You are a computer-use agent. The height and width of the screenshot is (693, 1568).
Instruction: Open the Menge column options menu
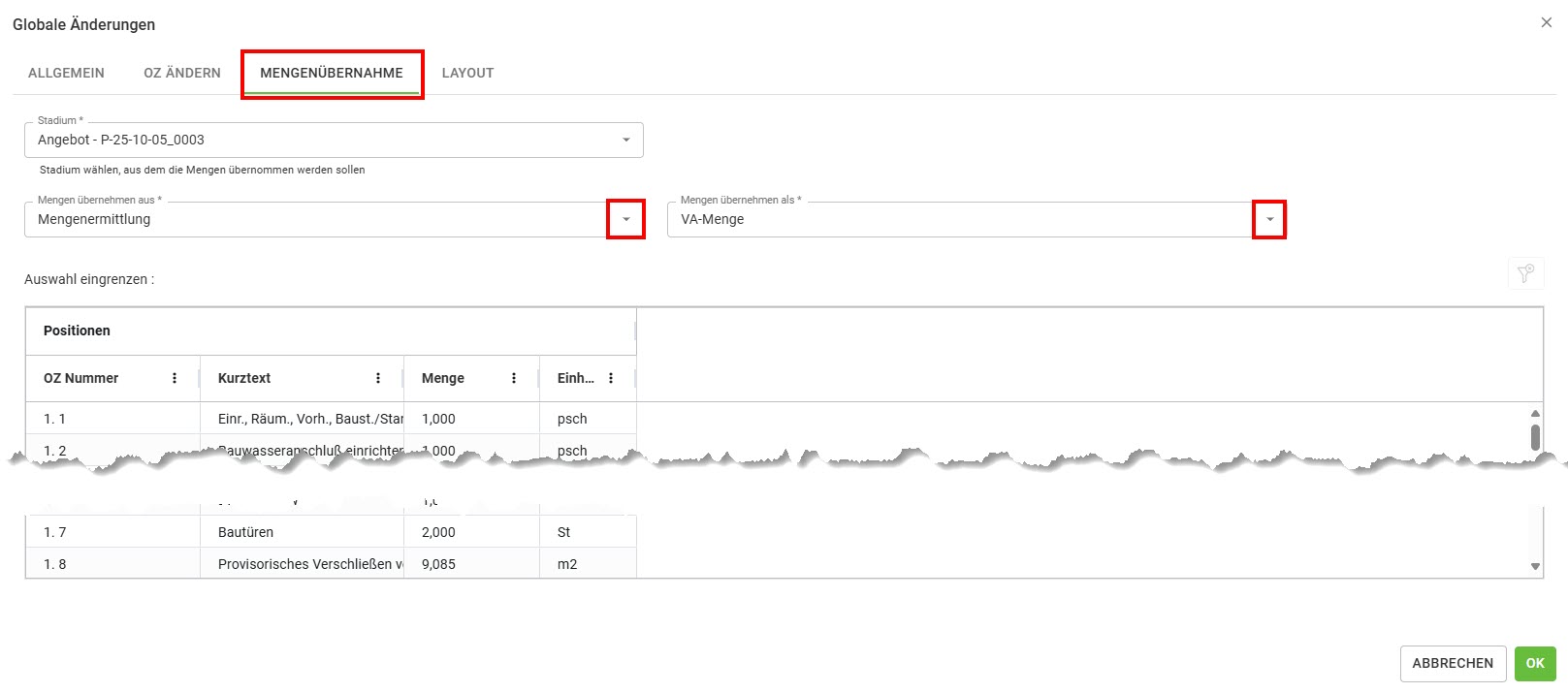coord(514,378)
